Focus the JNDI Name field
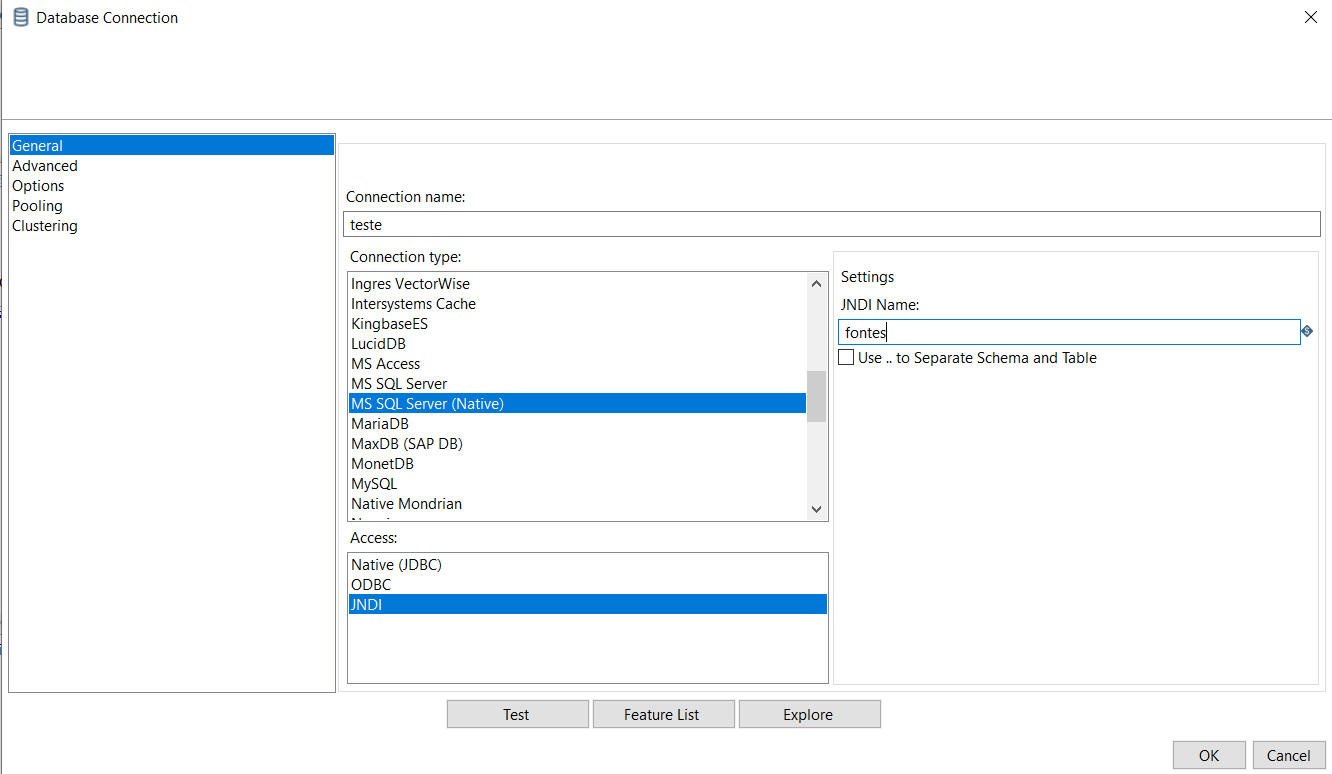The image size is (1332, 774). tap(1069, 332)
